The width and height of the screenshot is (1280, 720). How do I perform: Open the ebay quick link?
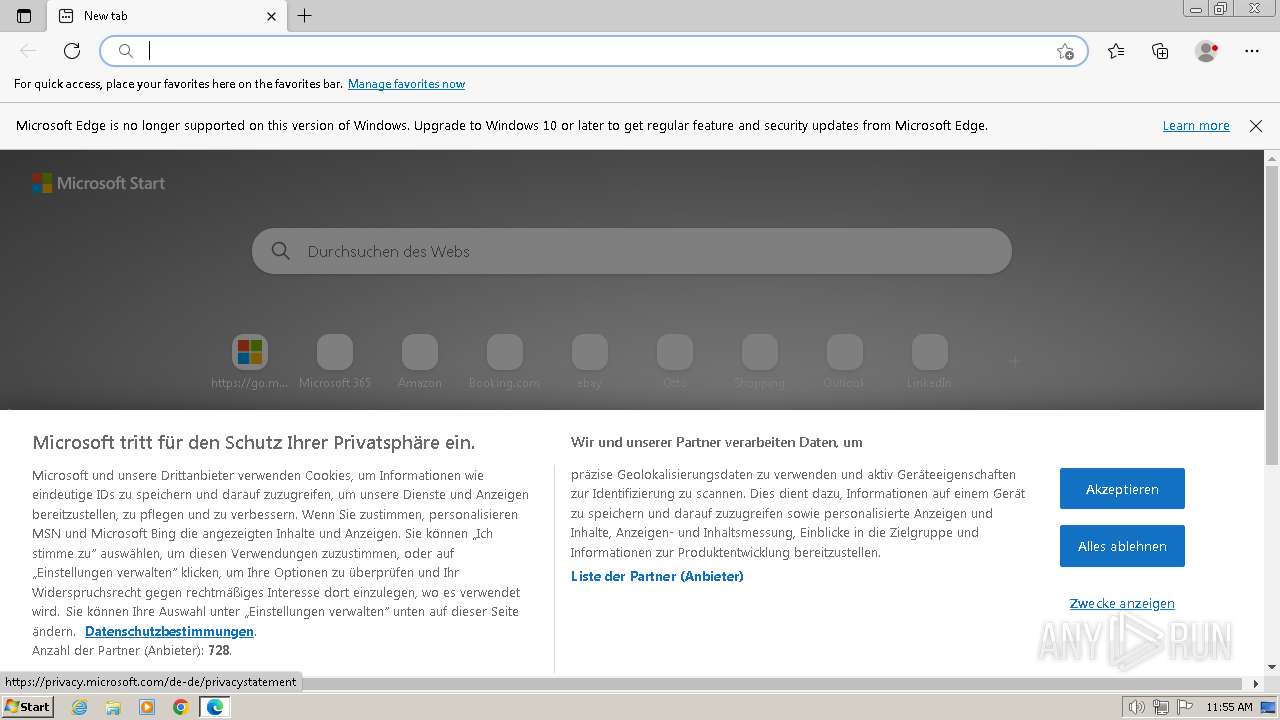coord(590,361)
